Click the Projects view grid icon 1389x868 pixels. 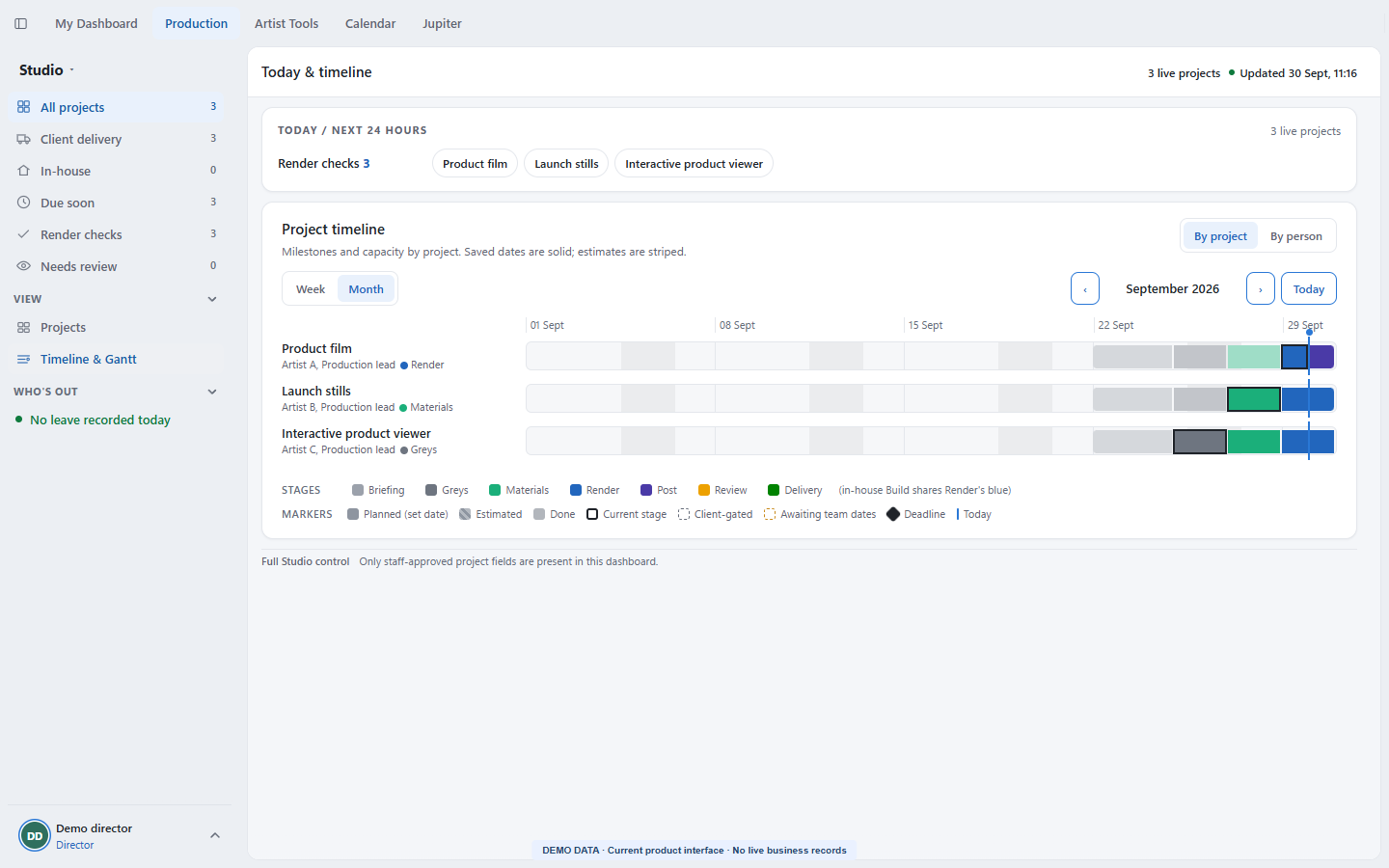(x=23, y=327)
